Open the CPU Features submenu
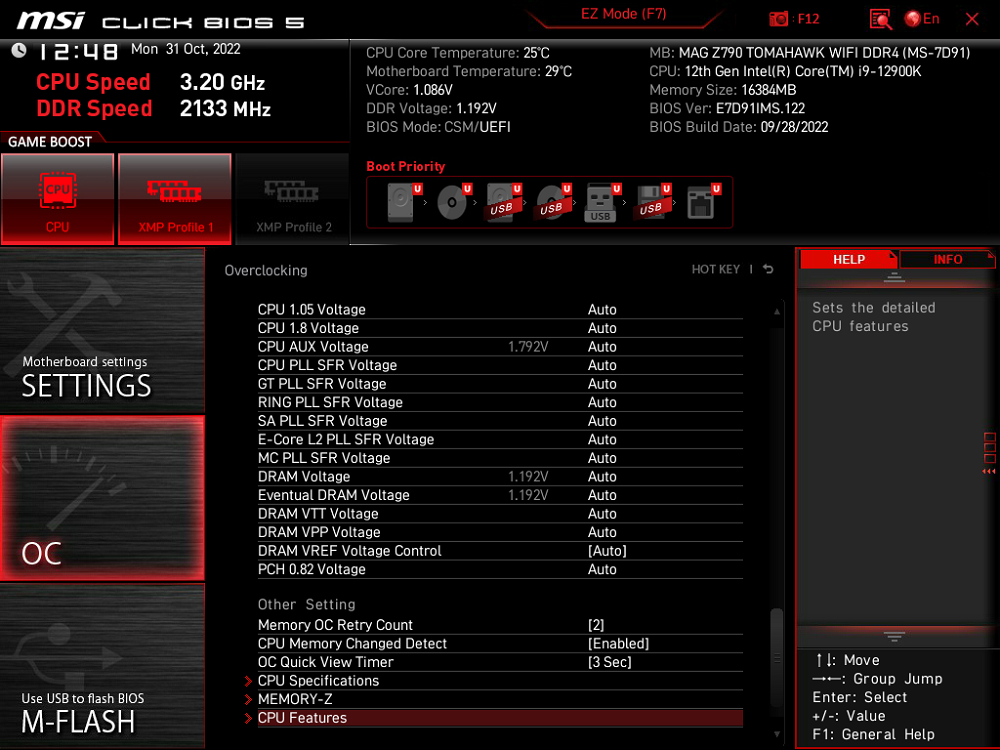Screen dimensions: 1000x750 click(500, 717)
